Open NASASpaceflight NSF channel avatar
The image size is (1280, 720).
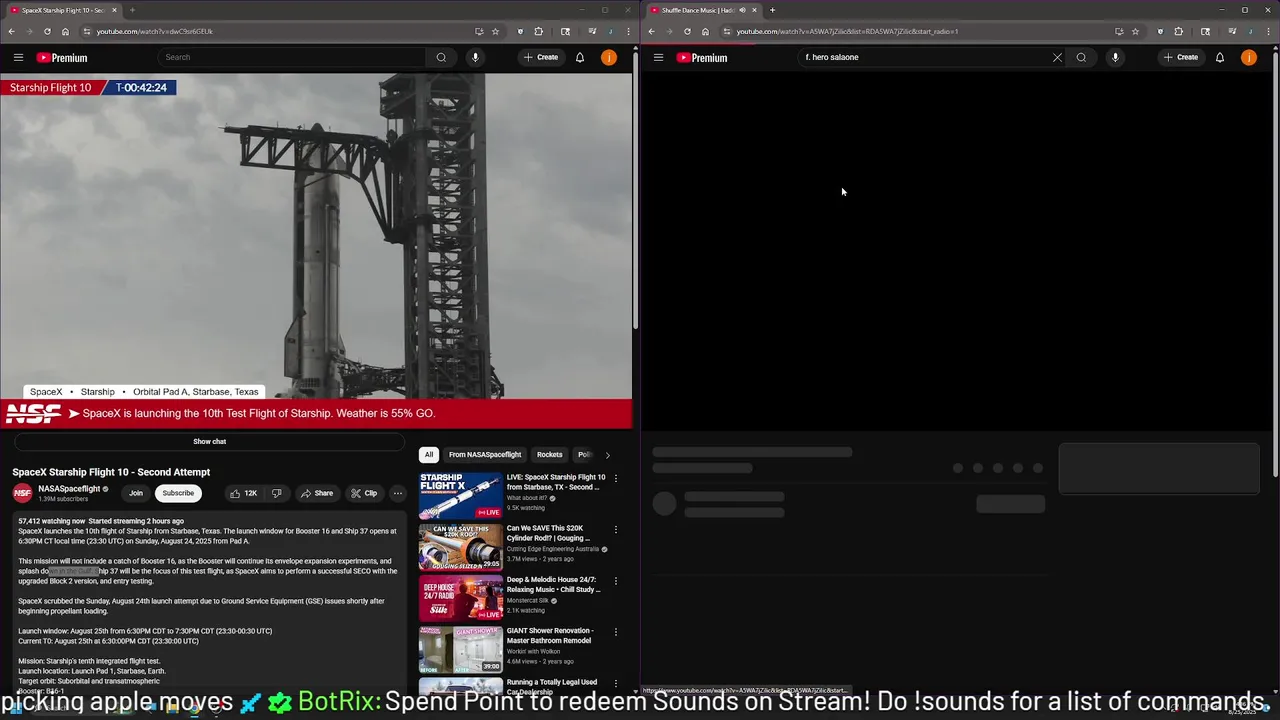(x=22, y=493)
